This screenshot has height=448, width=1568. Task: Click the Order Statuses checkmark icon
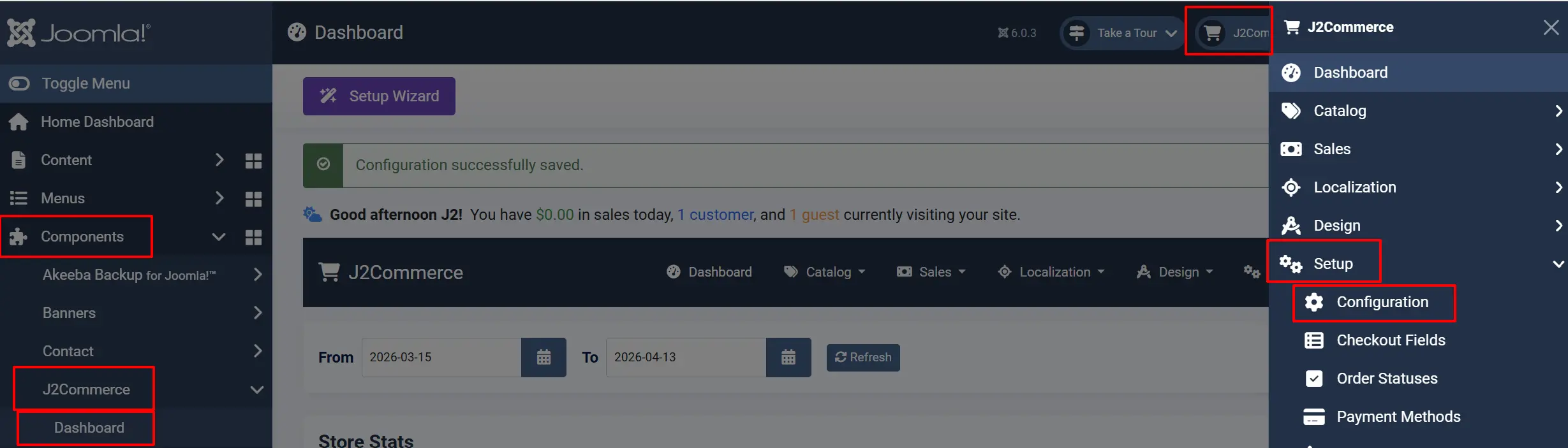[x=1314, y=379]
